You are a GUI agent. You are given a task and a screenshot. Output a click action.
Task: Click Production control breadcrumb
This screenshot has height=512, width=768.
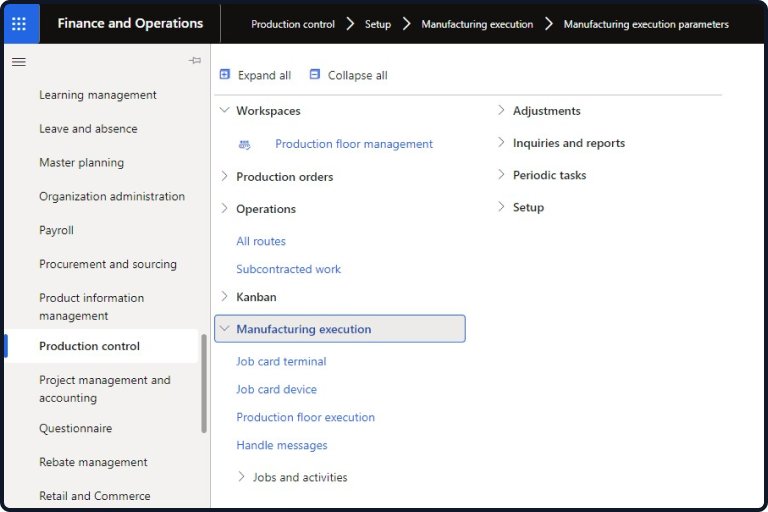click(293, 24)
